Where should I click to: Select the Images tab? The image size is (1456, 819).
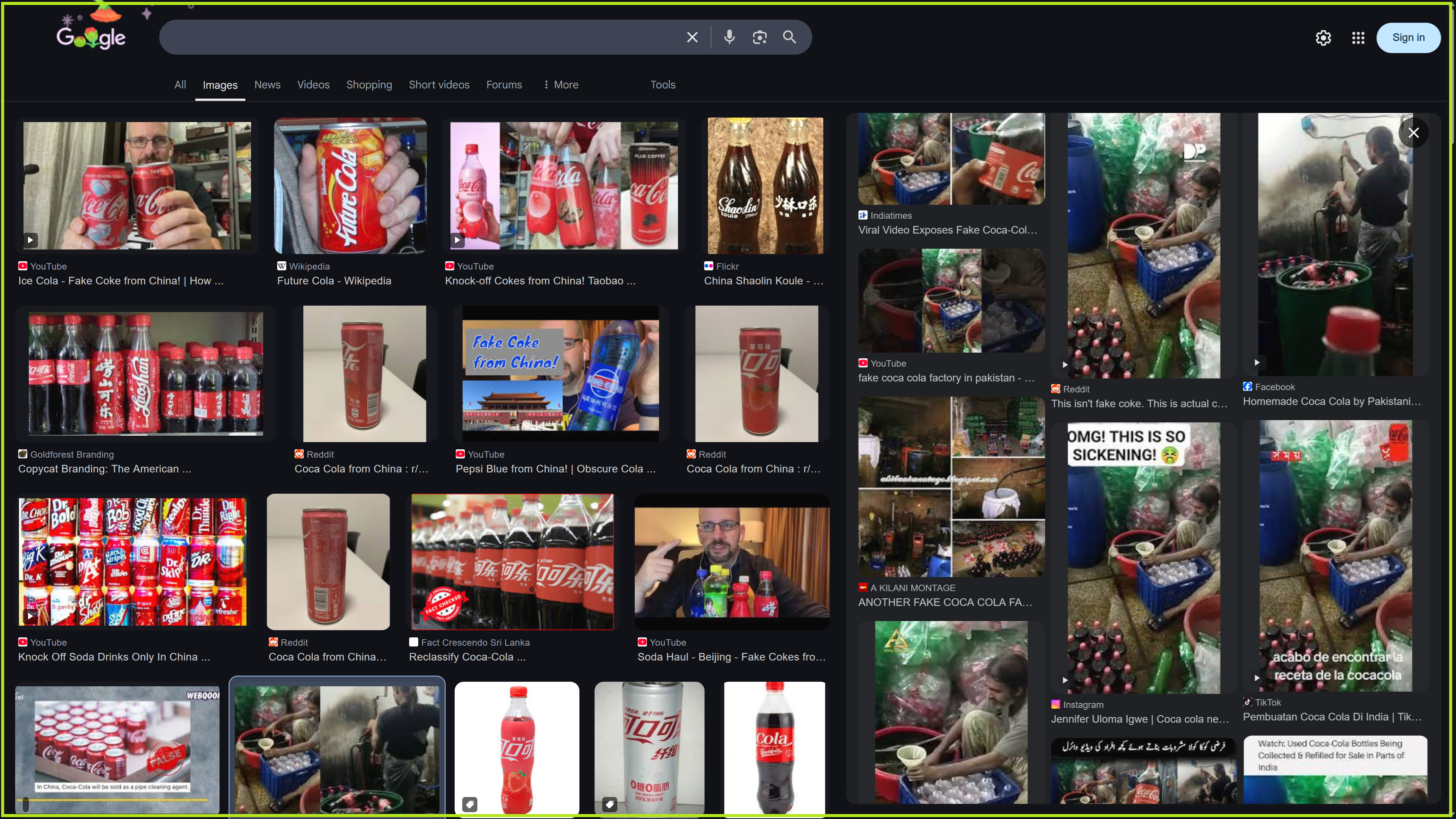(220, 85)
